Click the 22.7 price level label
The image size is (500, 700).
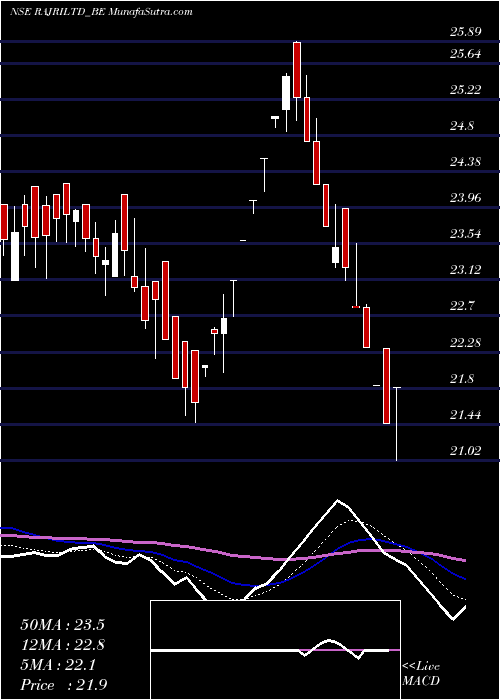pyautogui.click(x=462, y=306)
